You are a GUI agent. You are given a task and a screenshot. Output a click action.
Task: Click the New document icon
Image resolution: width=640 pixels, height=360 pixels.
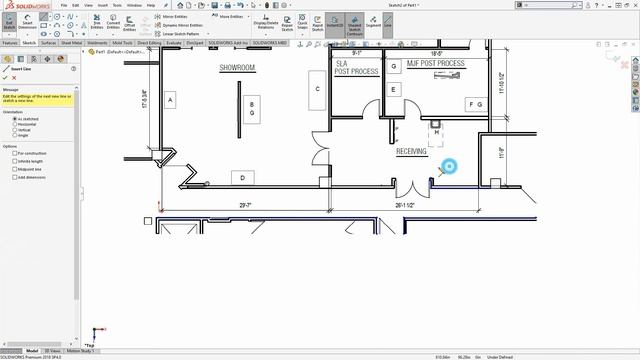(x=189, y=5)
